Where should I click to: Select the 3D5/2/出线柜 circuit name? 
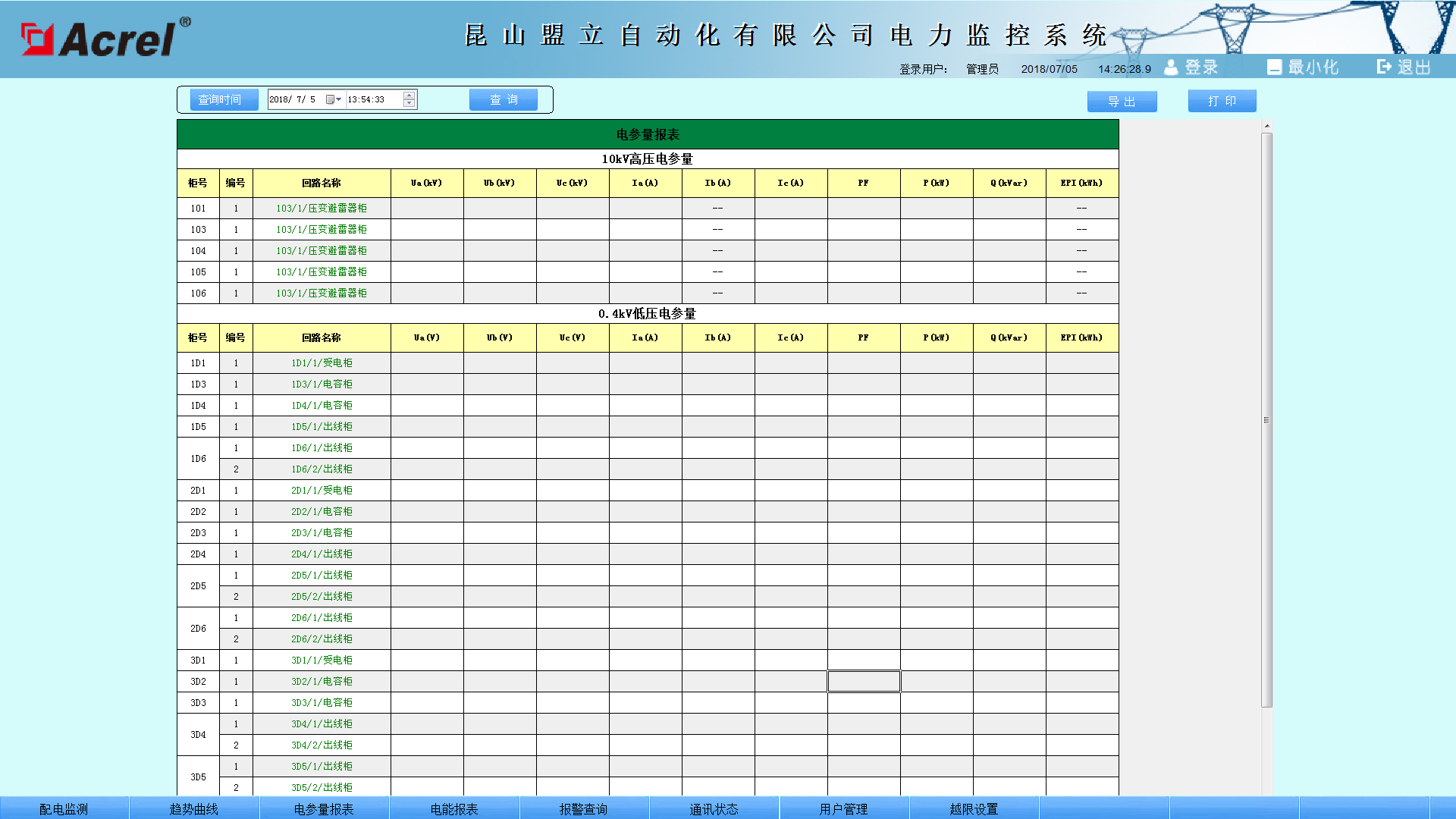tap(322, 787)
